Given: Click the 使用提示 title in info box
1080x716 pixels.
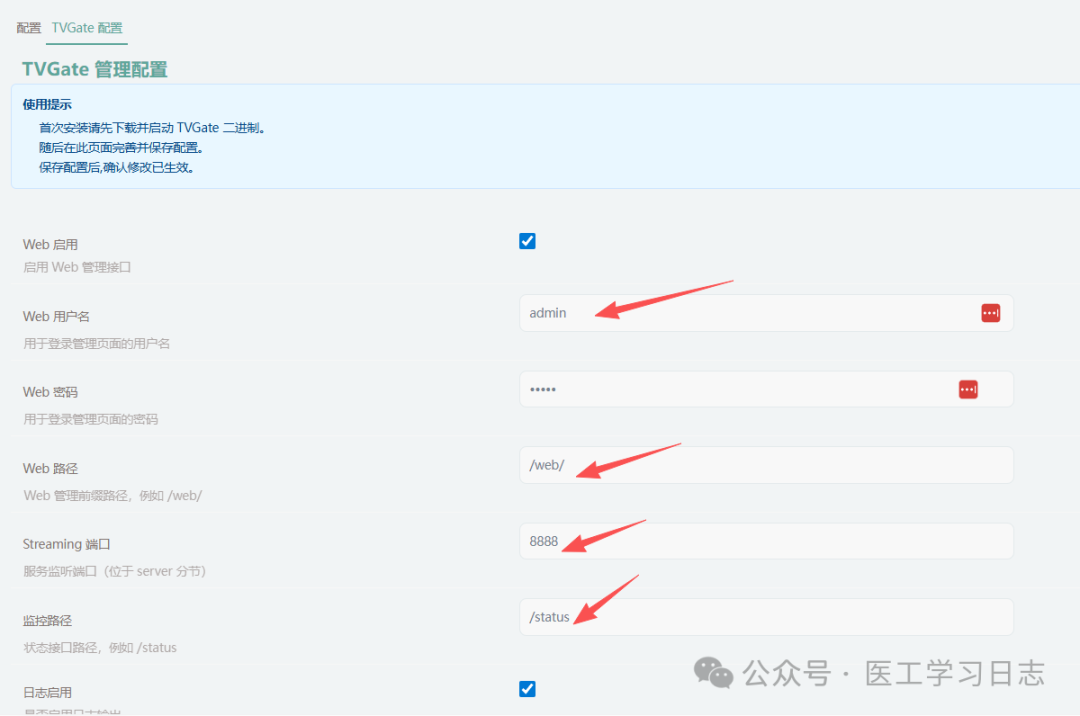Looking at the screenshot, I should coord(47,105).
